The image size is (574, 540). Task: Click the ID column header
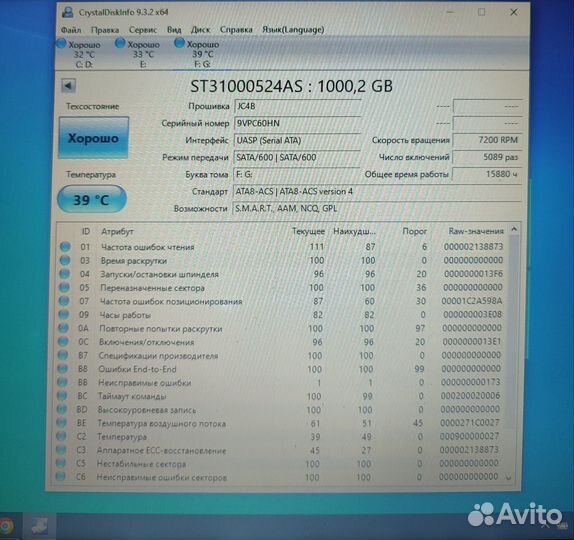click(86, 231)
